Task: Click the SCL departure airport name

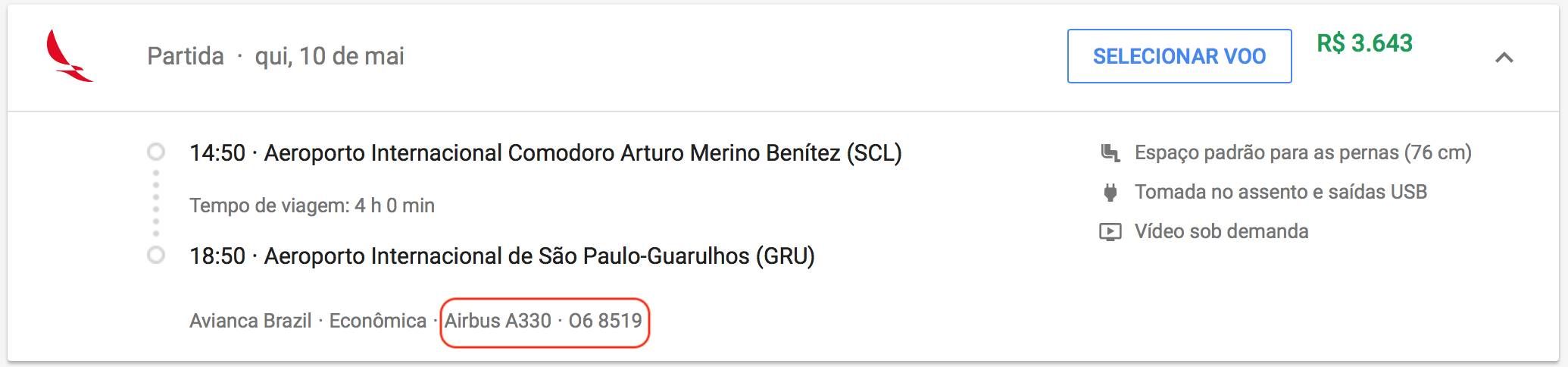Action: click(583, 153)
